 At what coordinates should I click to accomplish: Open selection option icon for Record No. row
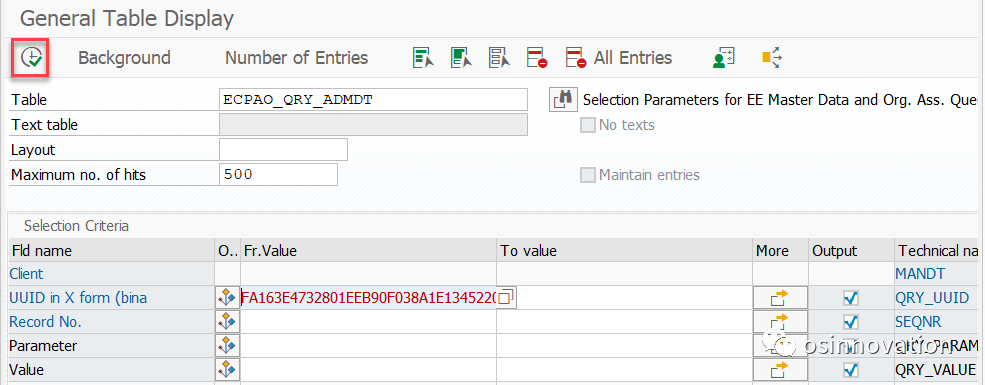coord(227,322)
